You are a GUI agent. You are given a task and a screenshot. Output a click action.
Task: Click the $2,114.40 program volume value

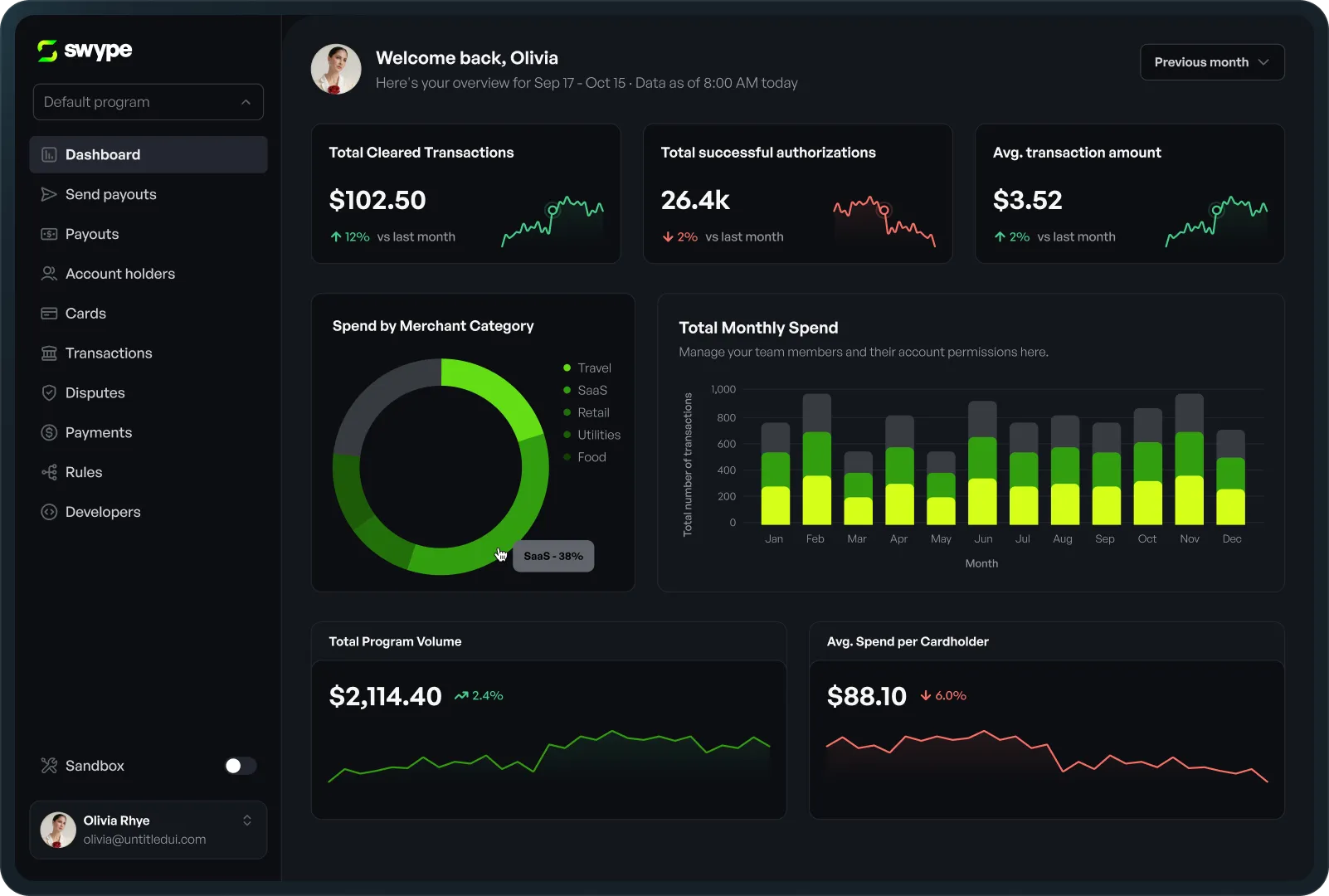386,696
